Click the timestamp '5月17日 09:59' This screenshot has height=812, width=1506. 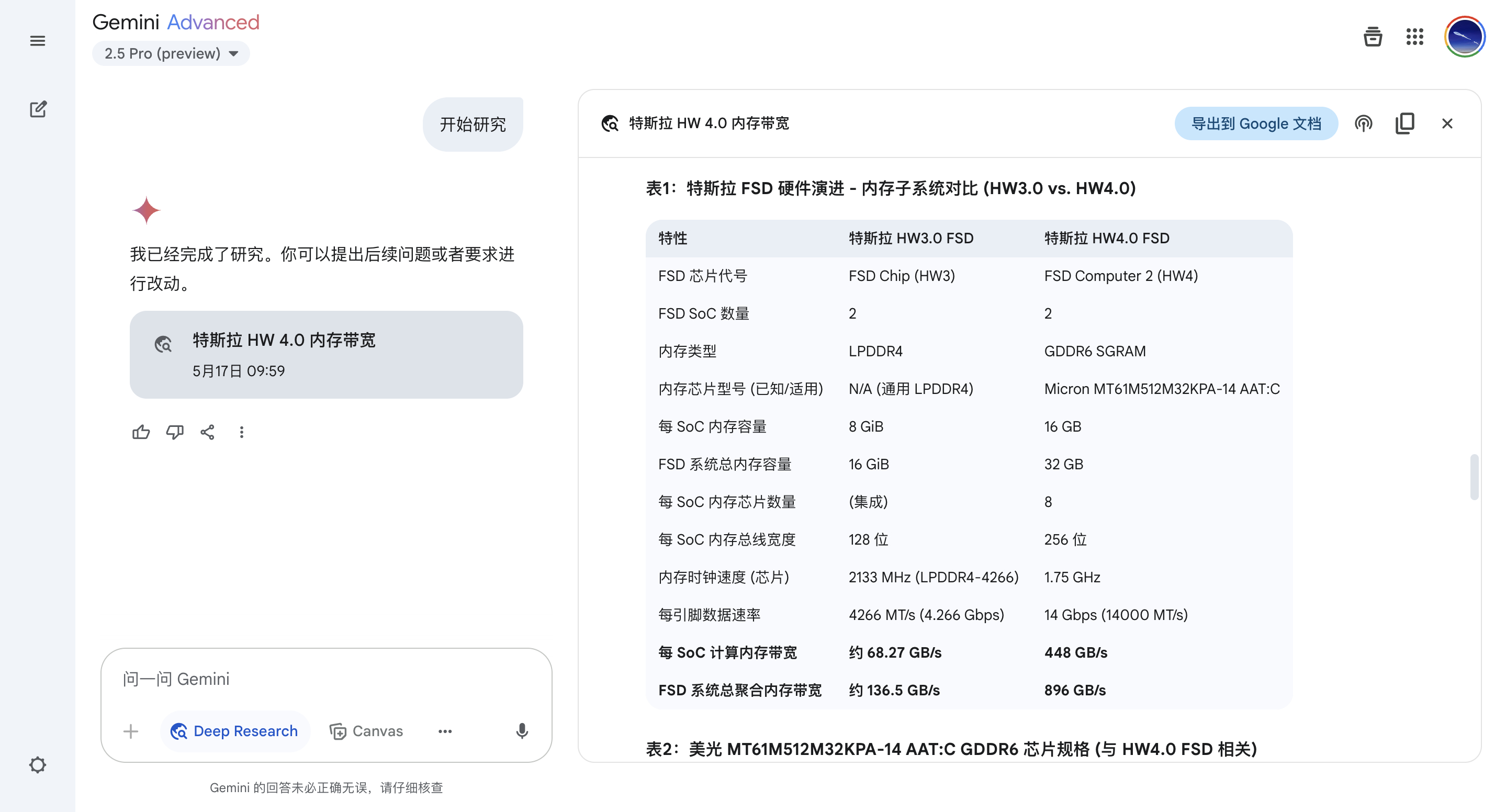pyautogui.click(x=239, y=370)
